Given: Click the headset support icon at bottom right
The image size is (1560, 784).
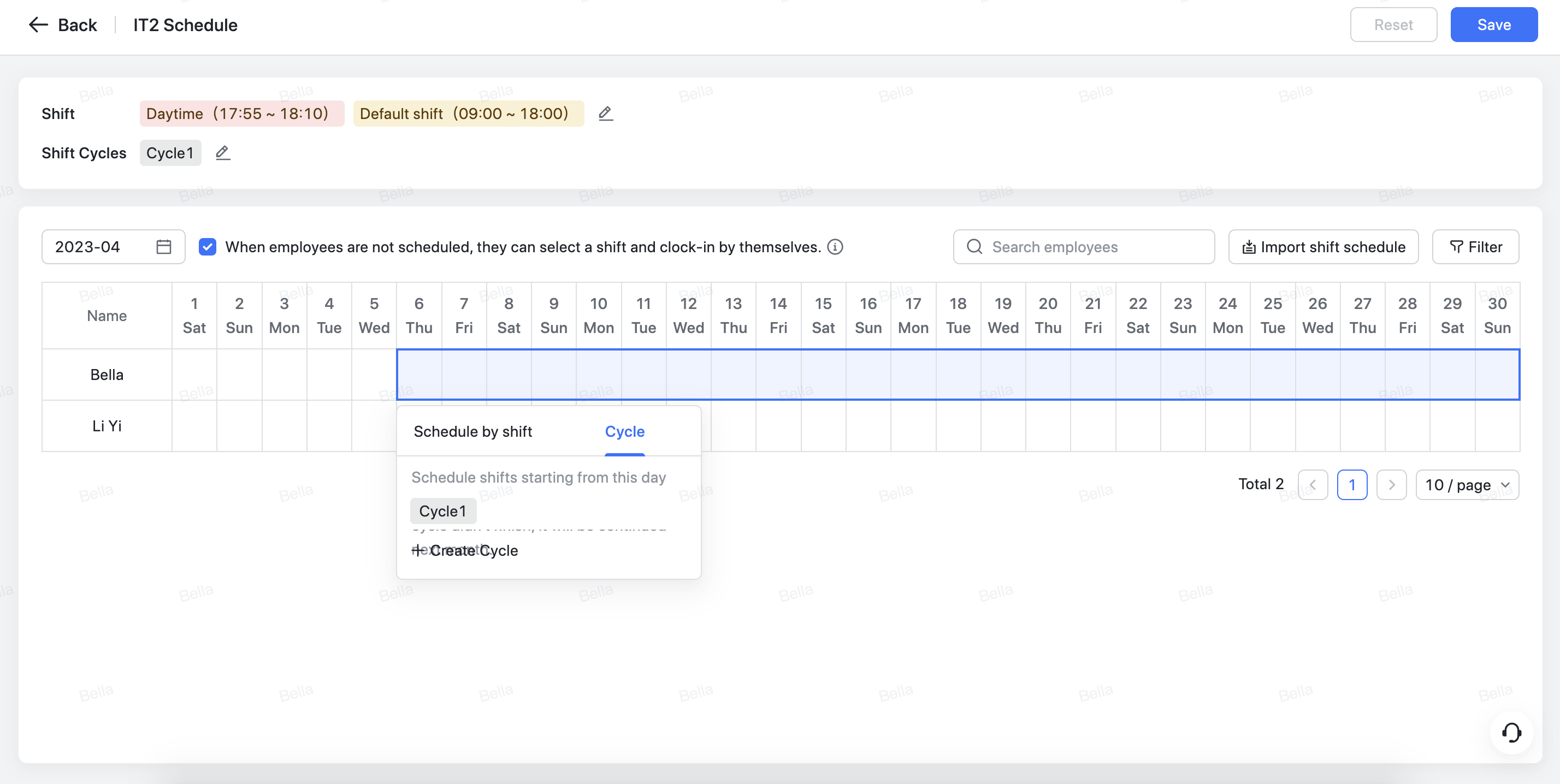Looking at the screenshot, I should (x=1512, y=733).
